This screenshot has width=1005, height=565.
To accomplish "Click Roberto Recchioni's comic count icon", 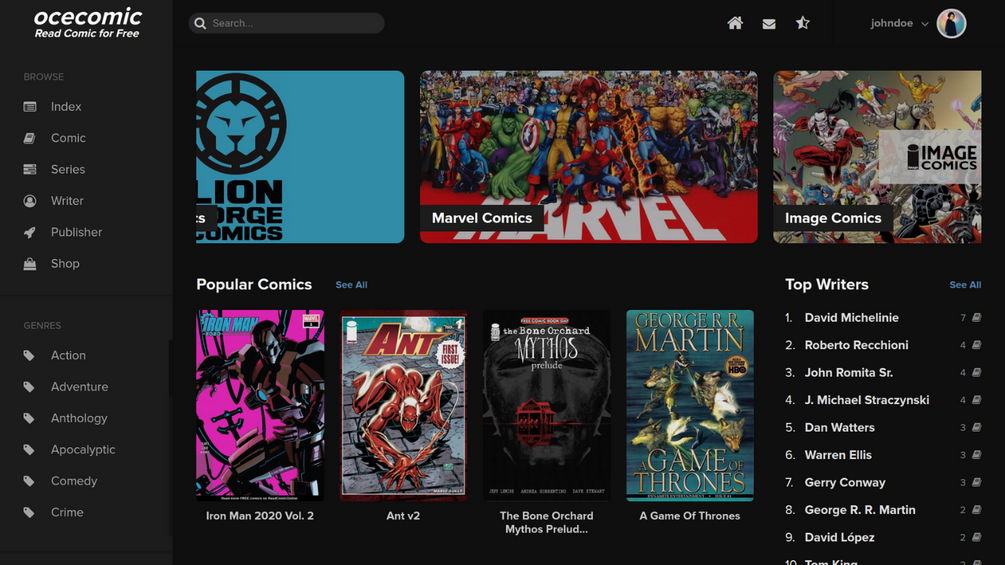I will (x=976, y=345).
